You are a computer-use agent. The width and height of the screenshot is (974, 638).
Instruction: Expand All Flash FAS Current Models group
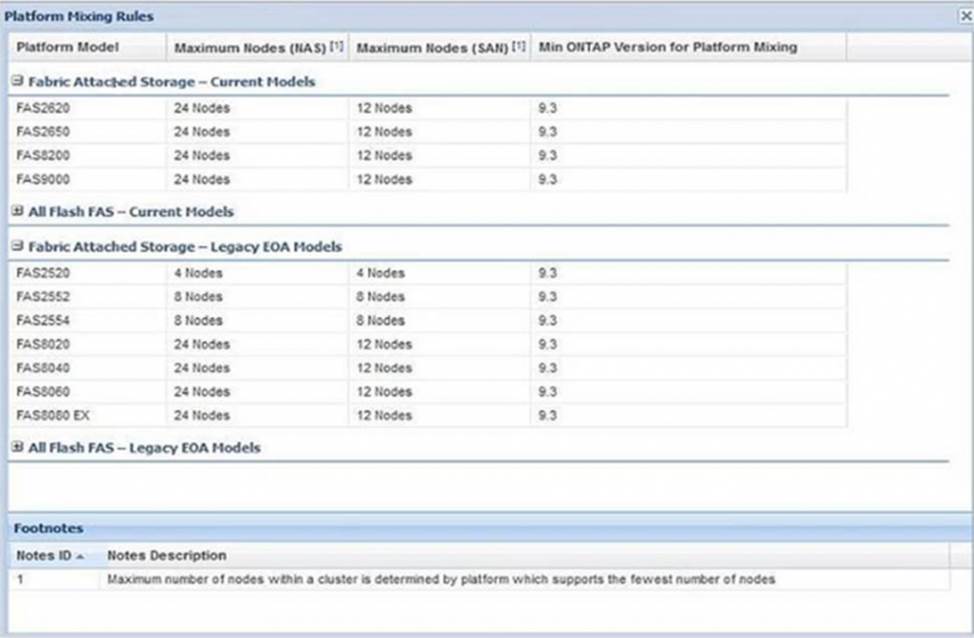point(18,212)
